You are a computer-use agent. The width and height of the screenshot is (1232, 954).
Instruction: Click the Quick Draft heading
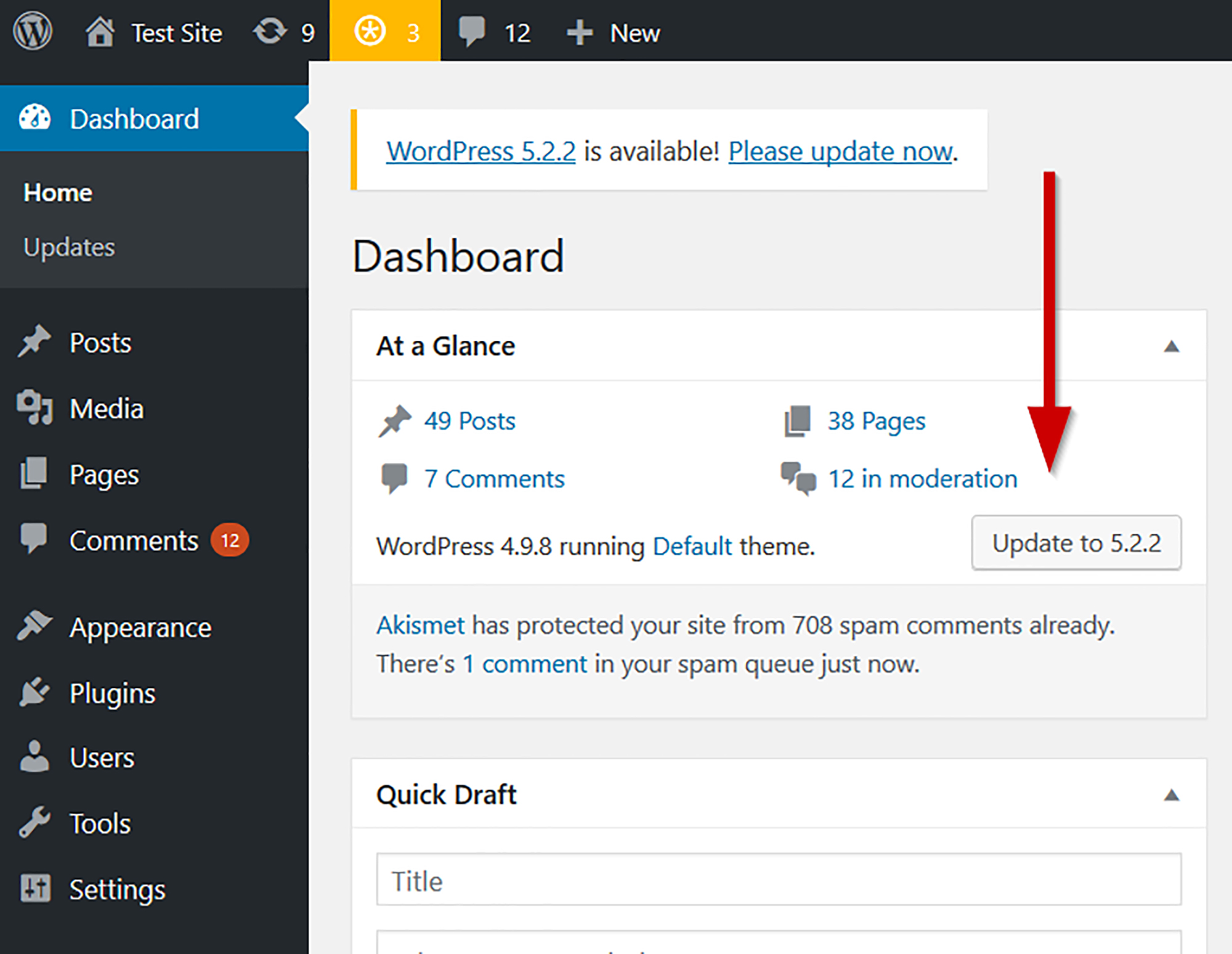pyautogui.click(x=447, y=795)
